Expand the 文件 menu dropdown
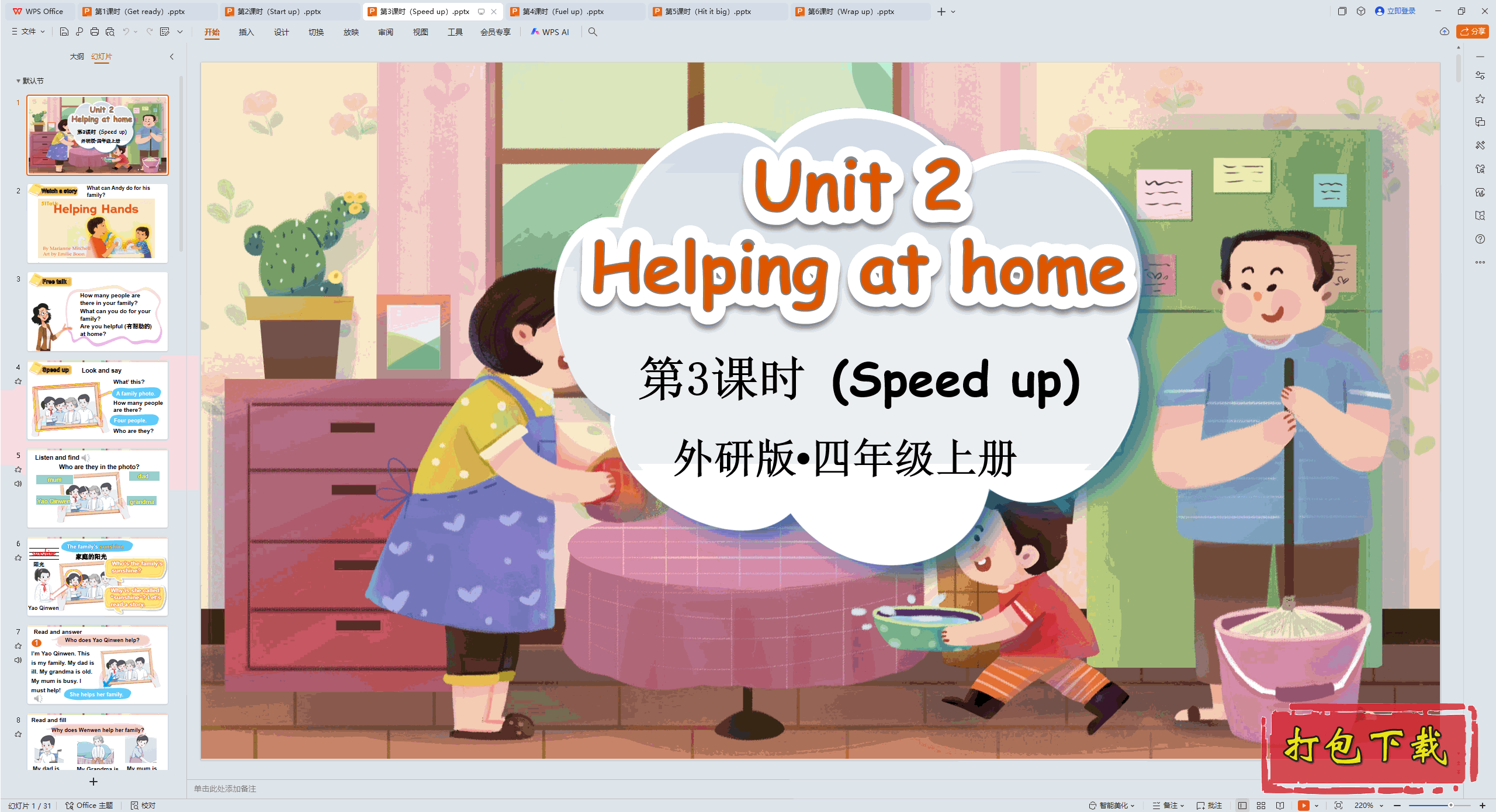The image size is (1496, 812). 29,32
